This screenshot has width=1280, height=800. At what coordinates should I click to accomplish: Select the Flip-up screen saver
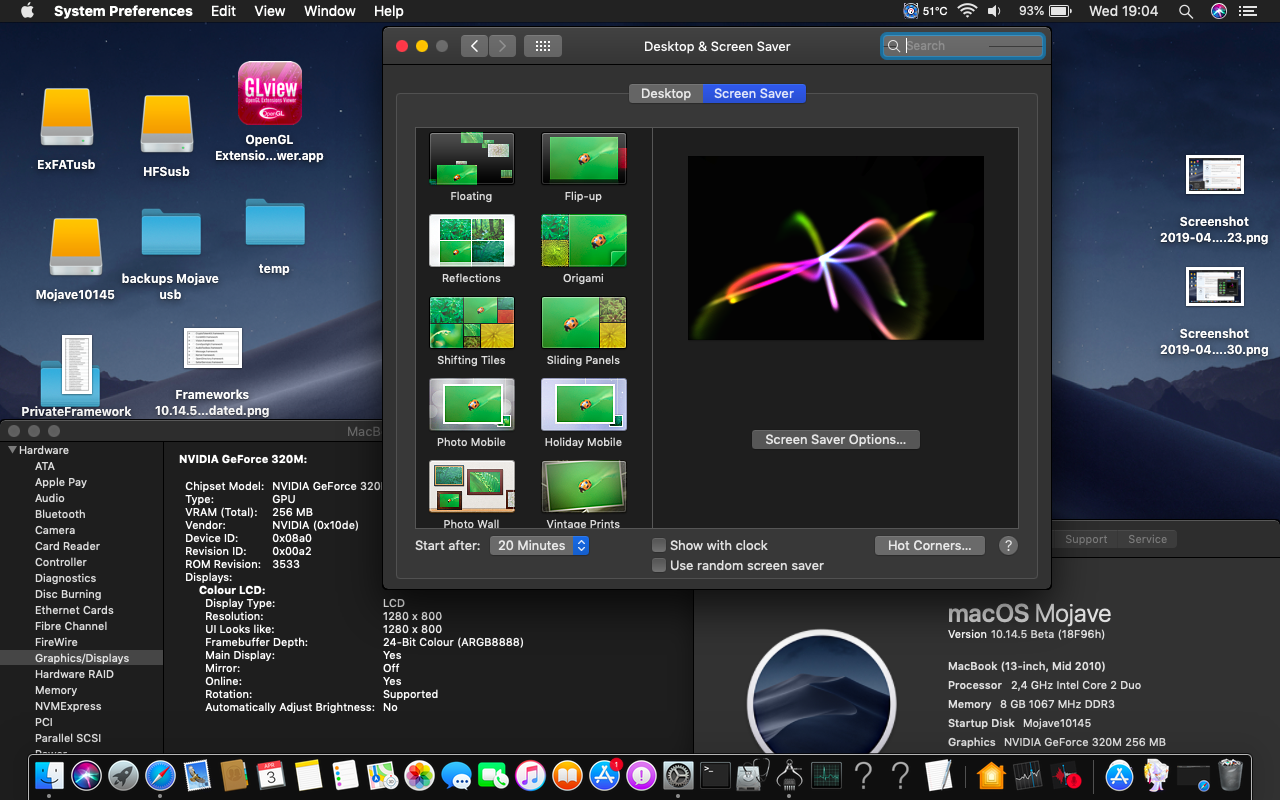coord(583,159)
